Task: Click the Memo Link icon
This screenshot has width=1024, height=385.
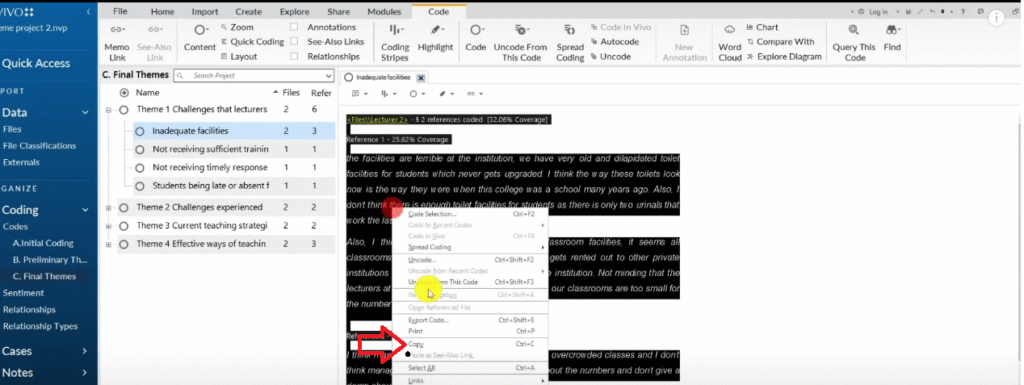Action: pyautogui.click(x=117, y=30)
